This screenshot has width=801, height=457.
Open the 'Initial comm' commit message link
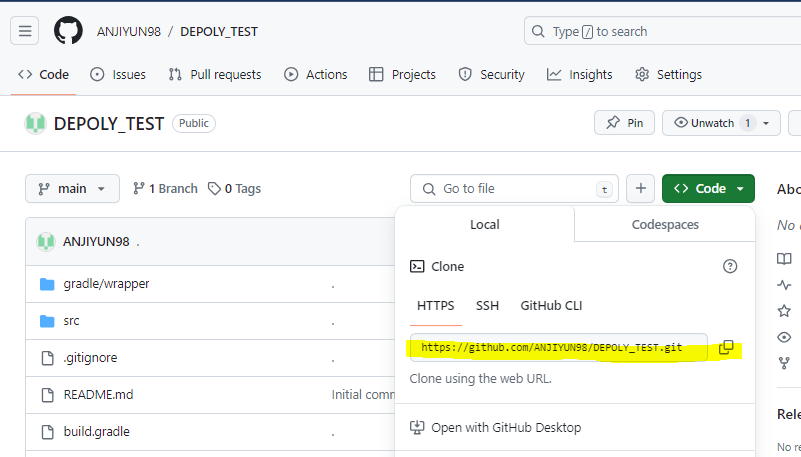pos(363,394)
